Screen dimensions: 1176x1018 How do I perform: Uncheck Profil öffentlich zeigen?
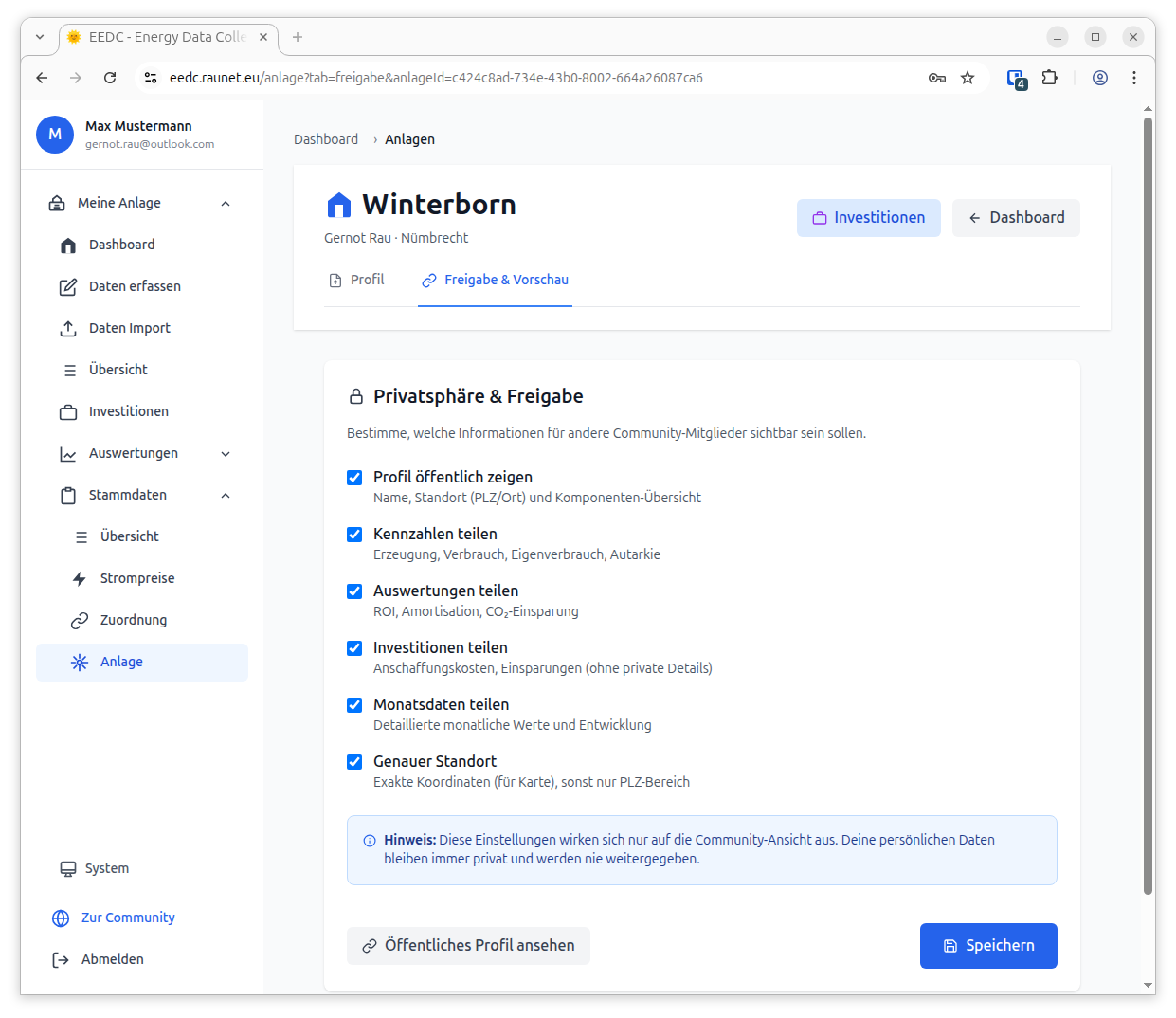(354, 478)
